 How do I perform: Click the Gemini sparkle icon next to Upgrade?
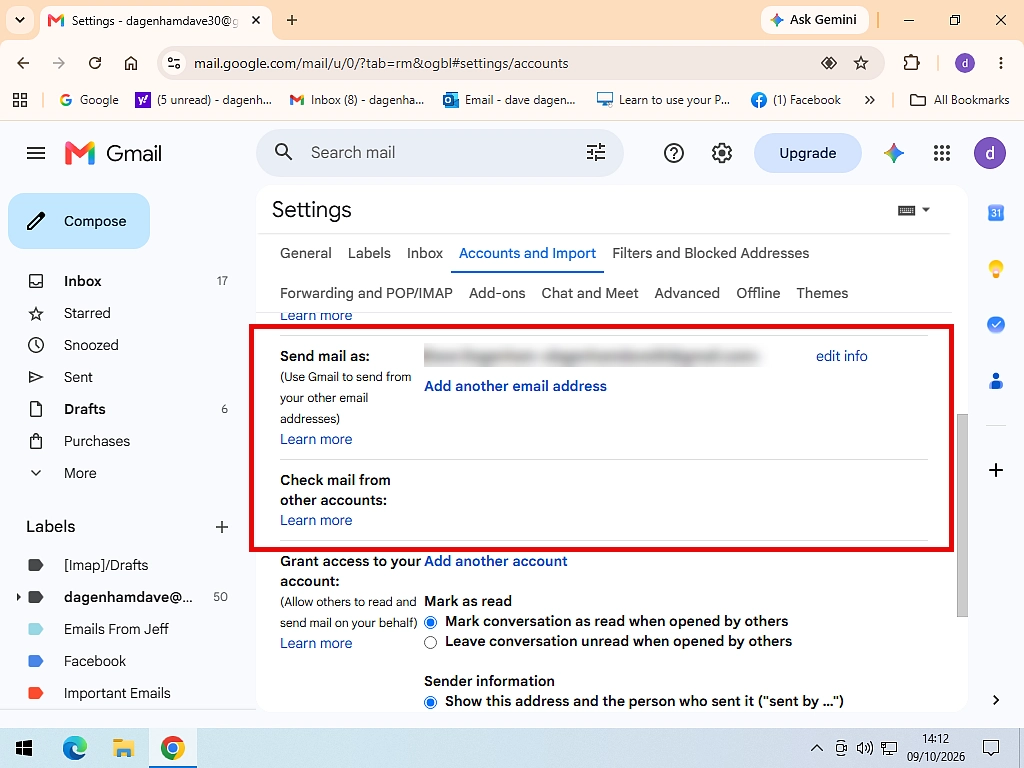pos(894,153)
